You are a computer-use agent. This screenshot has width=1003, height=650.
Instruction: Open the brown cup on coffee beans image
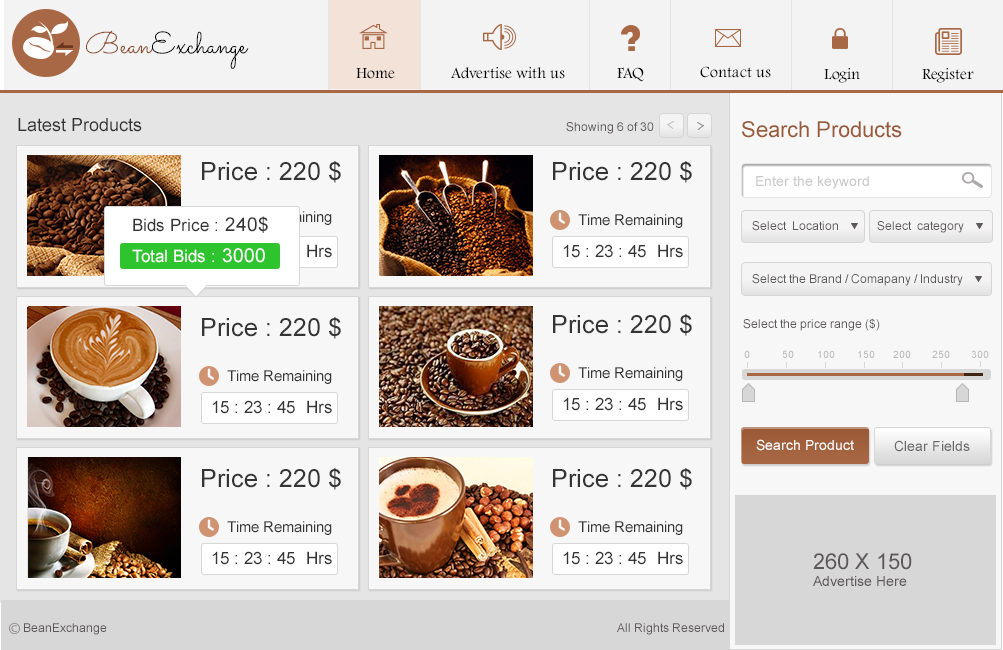coord(455,366)
